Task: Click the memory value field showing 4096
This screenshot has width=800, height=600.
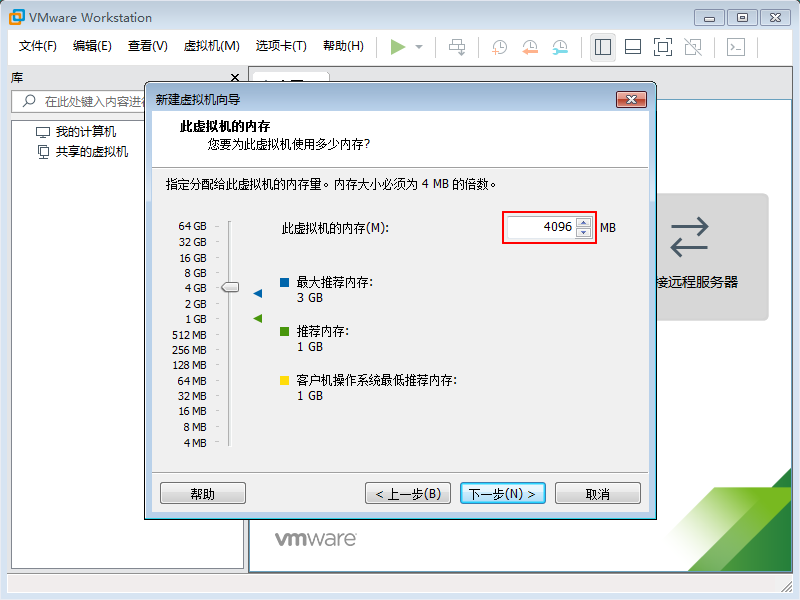Action: 540,227
